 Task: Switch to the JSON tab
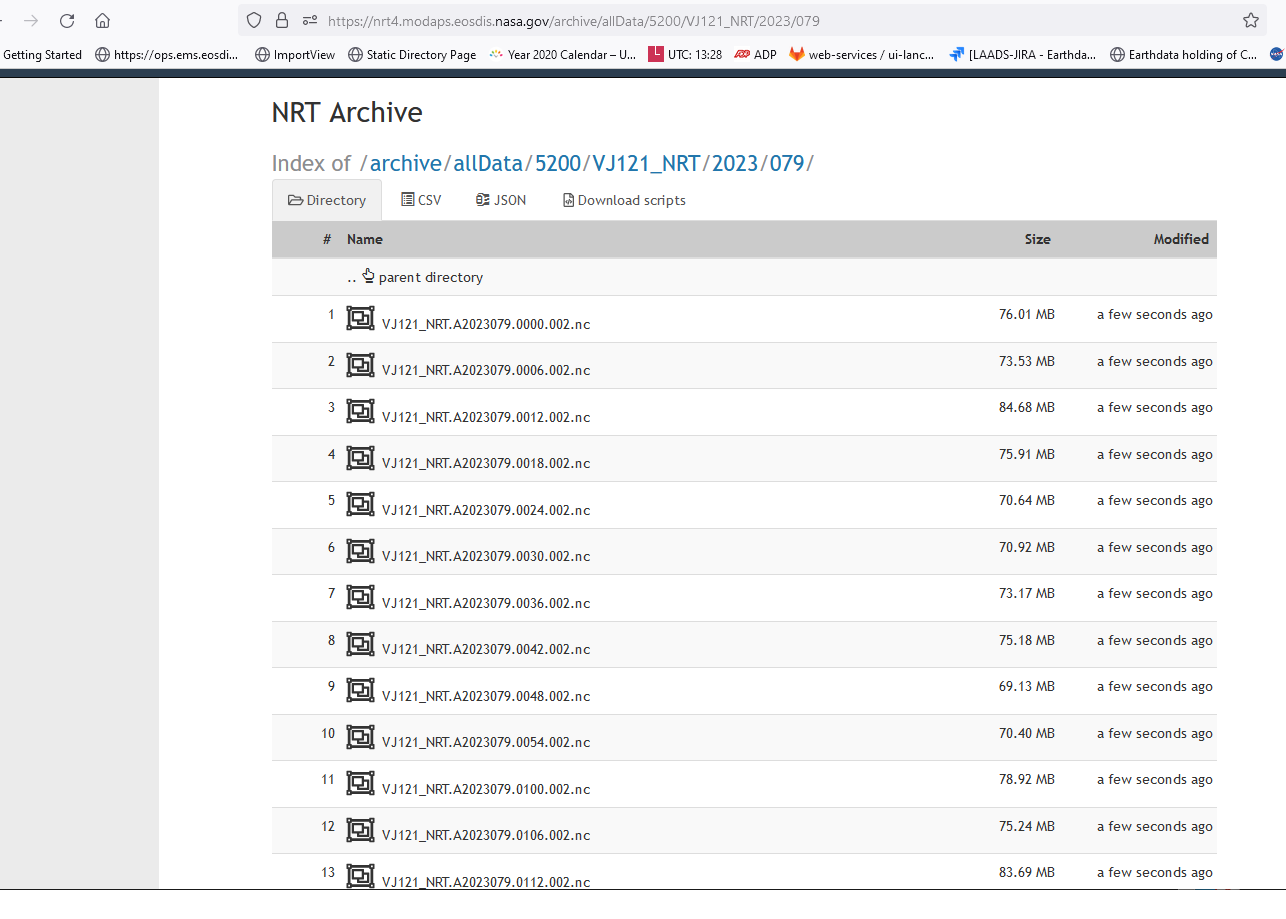[x=501, y=200]
